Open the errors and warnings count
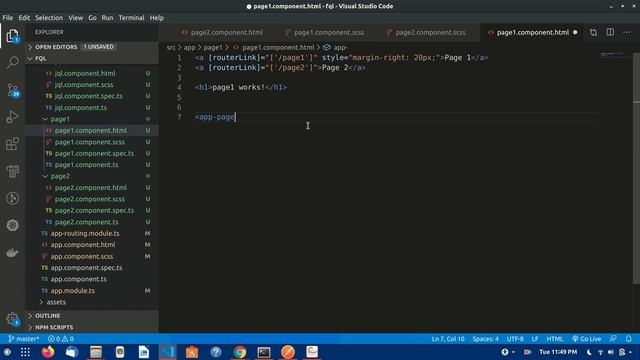Viewport: 640px width, 360px height. pyautogui.click(x=61, y=339)
